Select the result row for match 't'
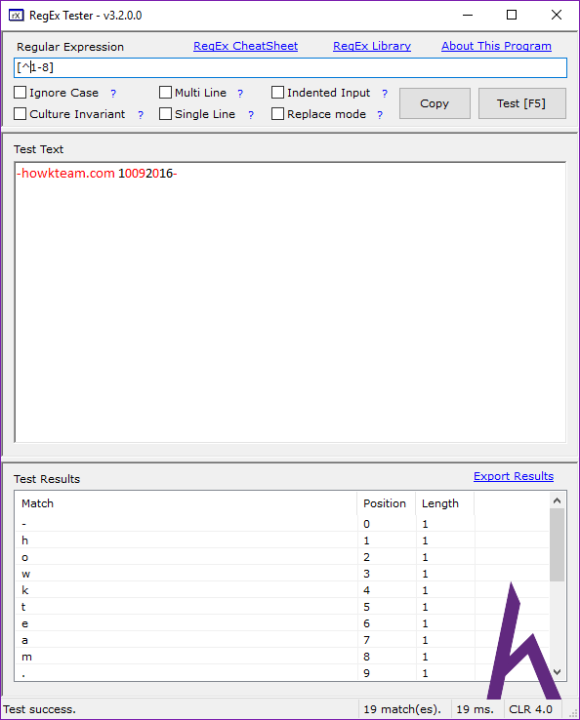The image size is (580, 720). tap(282, 607)
